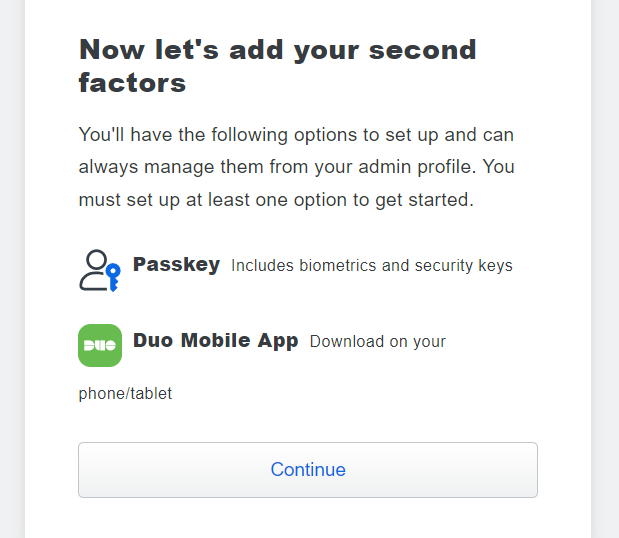Select the bold Passkey label
Image resolution: width=619 pixels, height=538 pixels.
(x=176, y=265)
